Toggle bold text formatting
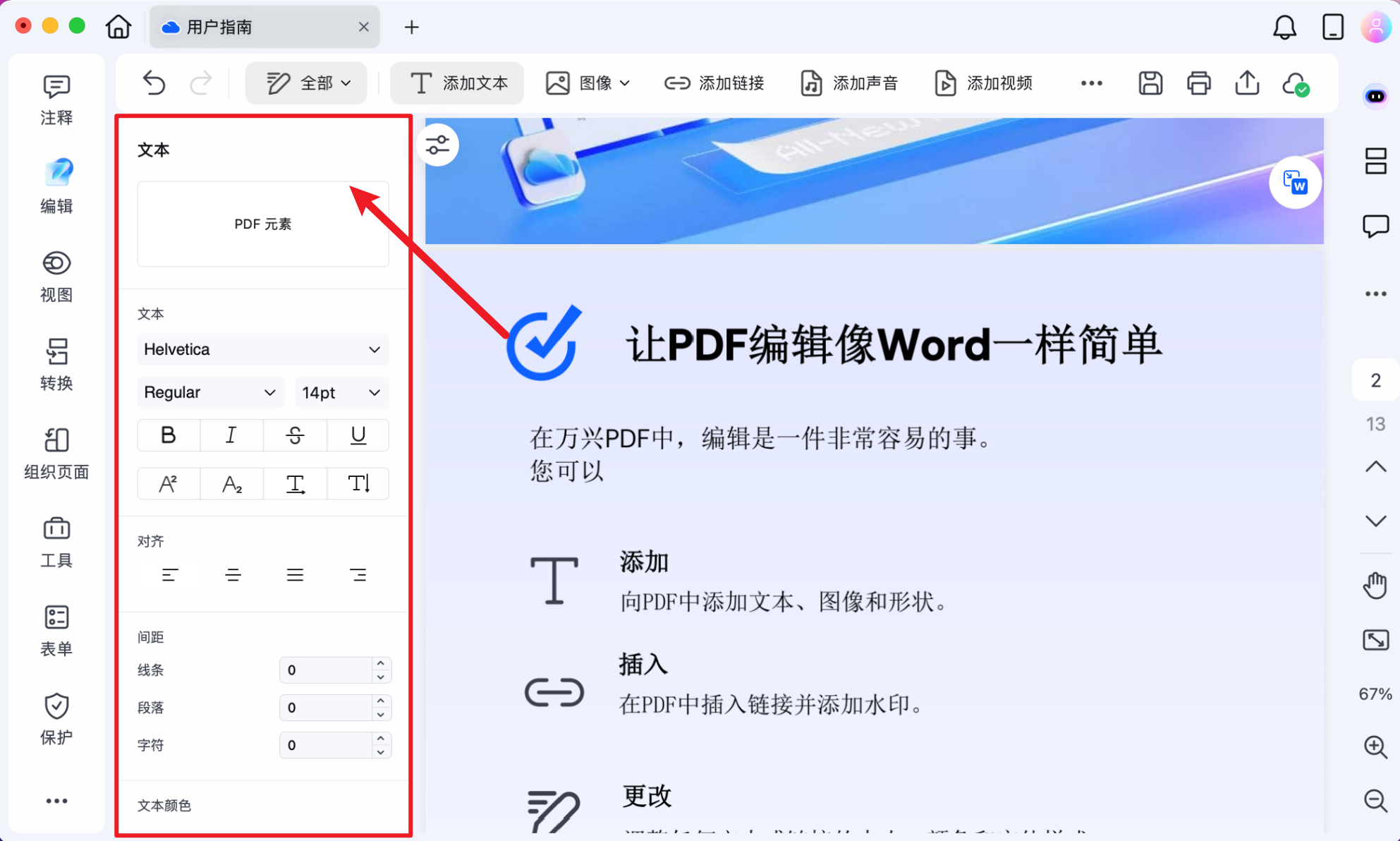Image resolution: width=1400 pixels, height=841 pixels. point(168,435)
